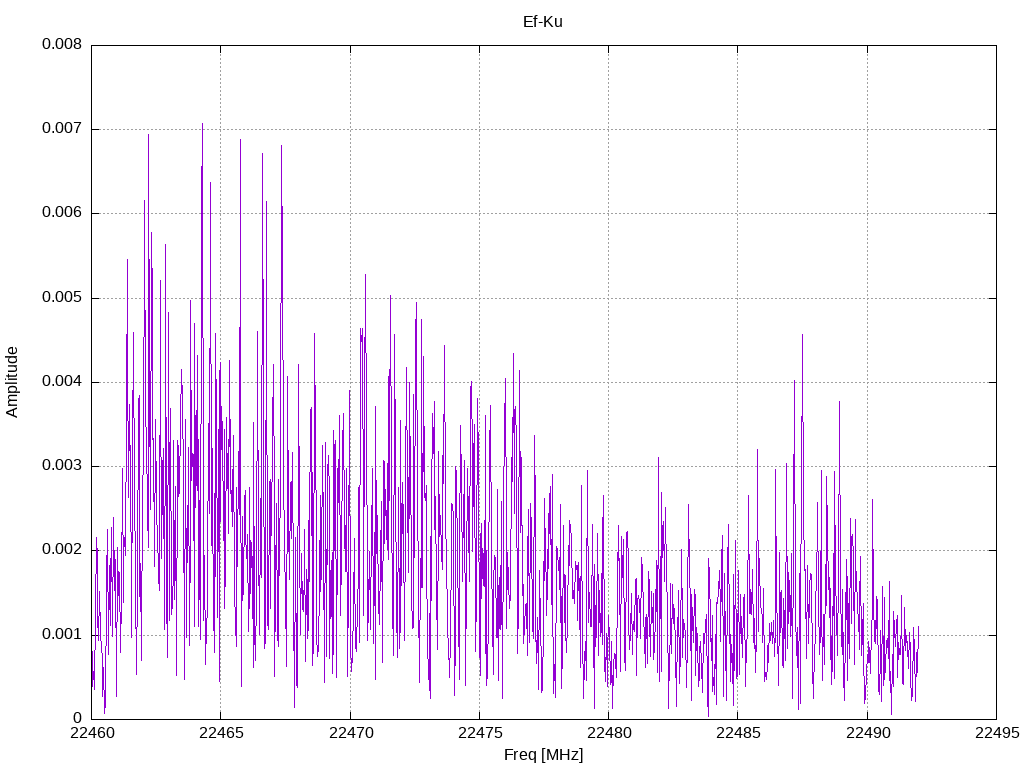This screenshot has width=1024, height=768.
Task: Click the 22495 x-axis tick label
Action: pyautogui.click(x=997, y=733)
